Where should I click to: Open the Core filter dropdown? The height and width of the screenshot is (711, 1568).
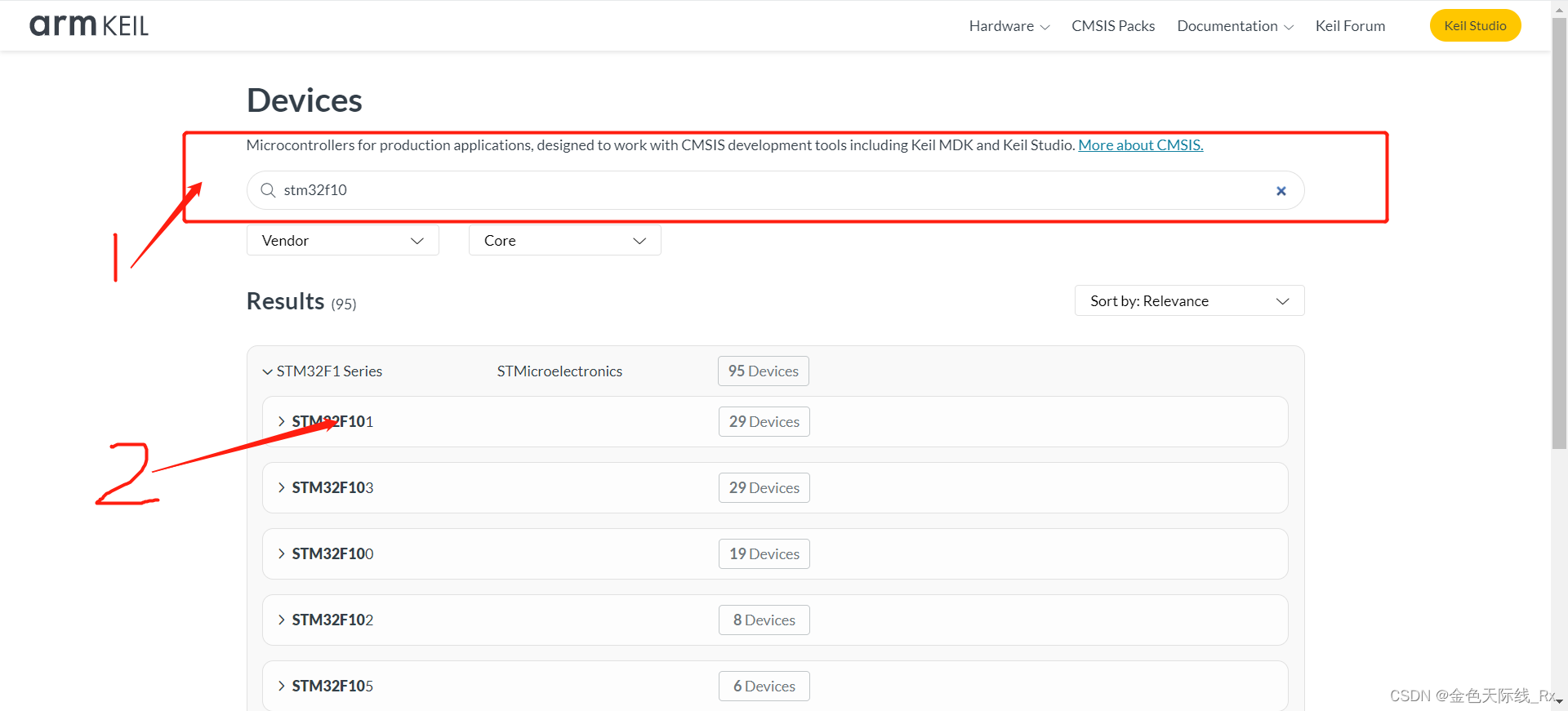click(564, 241)
